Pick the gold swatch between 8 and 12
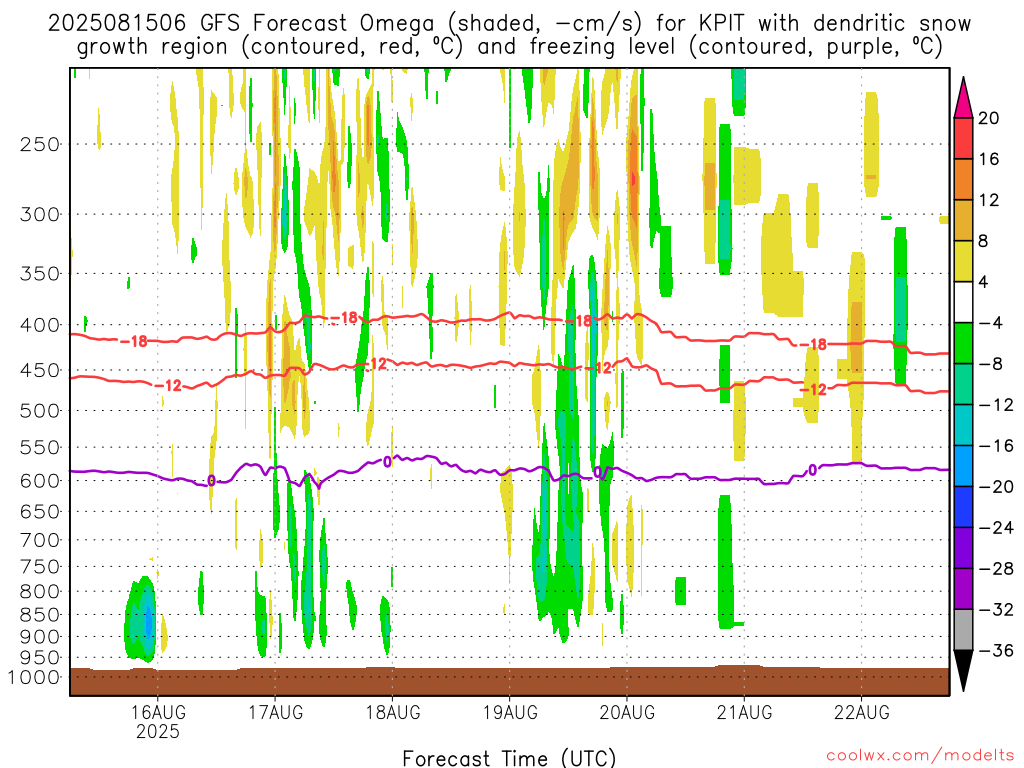Image resolution: width=1024 pixels, height=768 pixels. [963, 221]
